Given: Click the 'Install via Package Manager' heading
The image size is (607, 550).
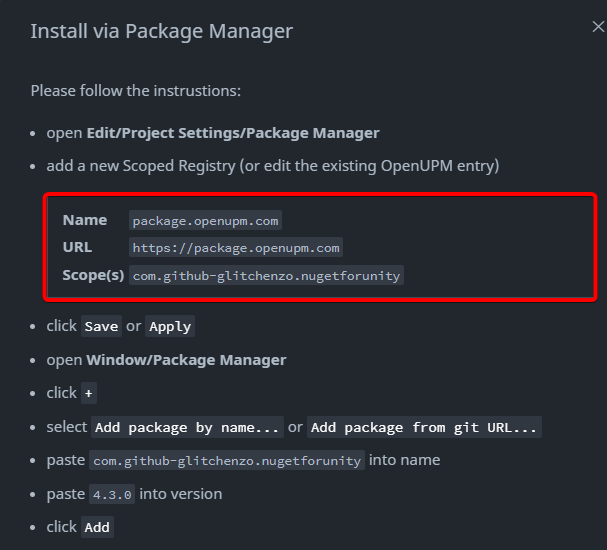Looking at the screenshot, I should pyautogui.click(x=161, y=31).
